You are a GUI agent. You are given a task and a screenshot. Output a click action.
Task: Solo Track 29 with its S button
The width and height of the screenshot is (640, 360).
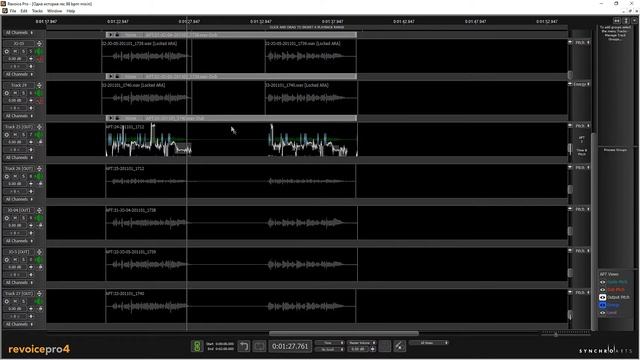click(23, 93)
